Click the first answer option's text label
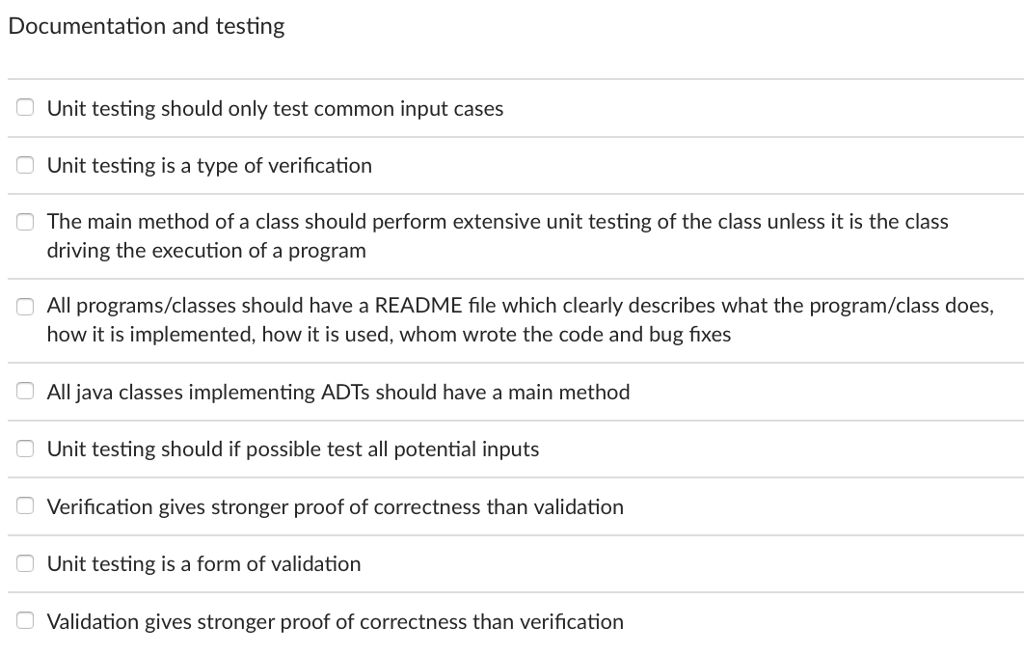The width and height of the screenshot is (1024, 654). tap(275, 108)
